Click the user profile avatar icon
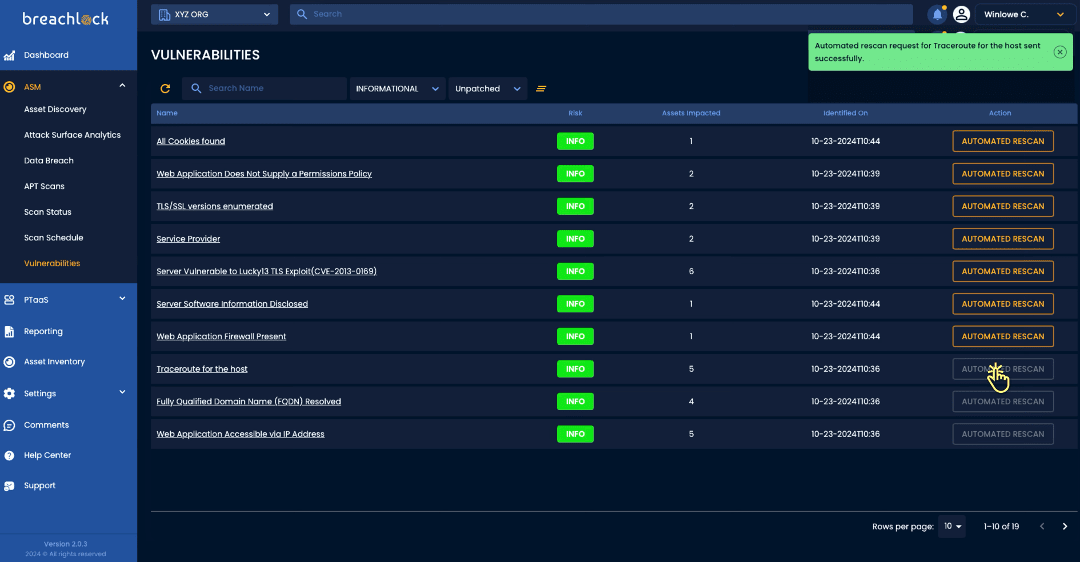 (962, 14)
